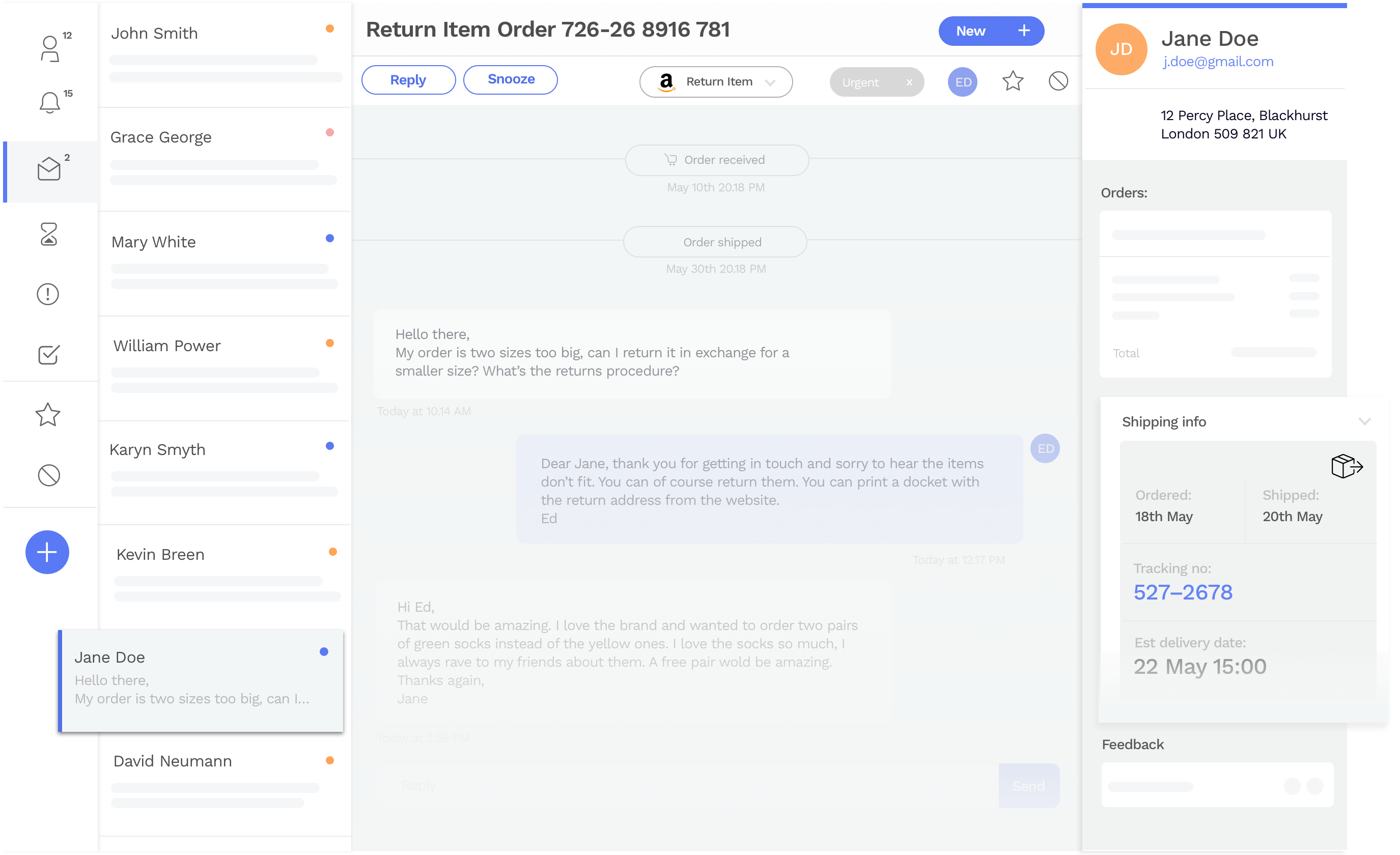Click the Urgent tag label
The width and height of the screenshot is (1400, 855).
861,83
